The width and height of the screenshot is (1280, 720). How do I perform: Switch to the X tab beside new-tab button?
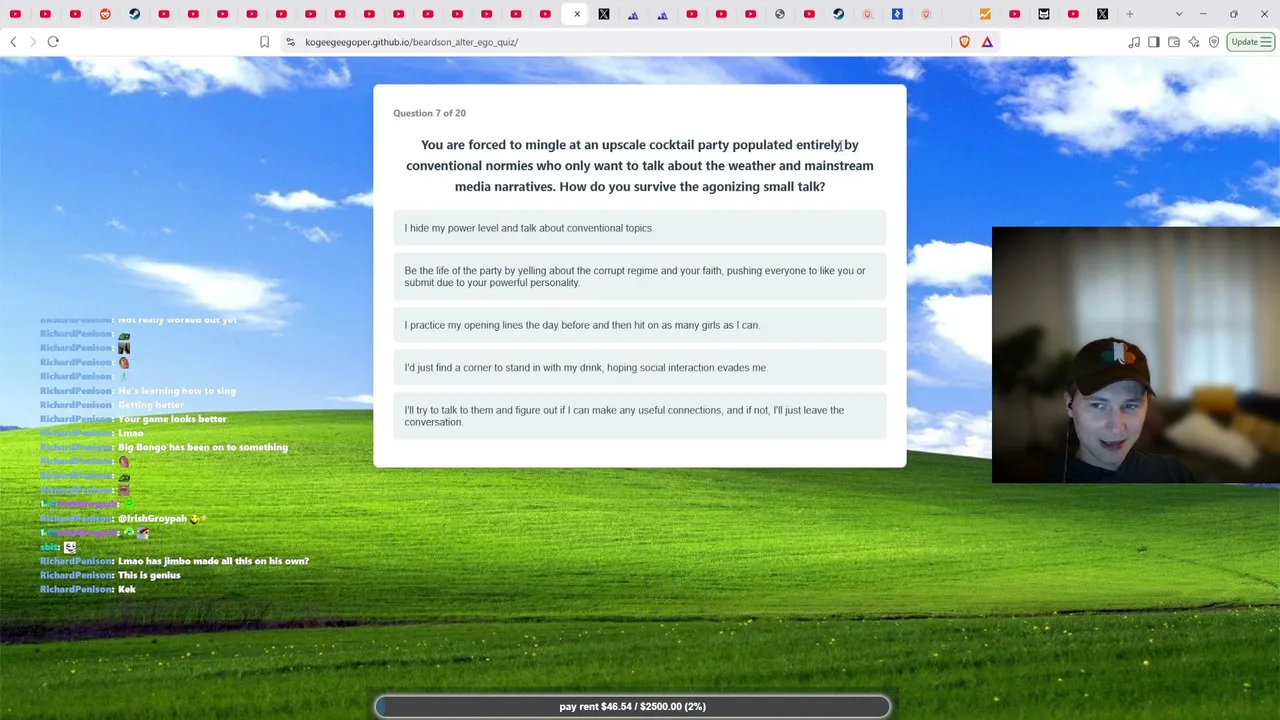click(1102, 14)
